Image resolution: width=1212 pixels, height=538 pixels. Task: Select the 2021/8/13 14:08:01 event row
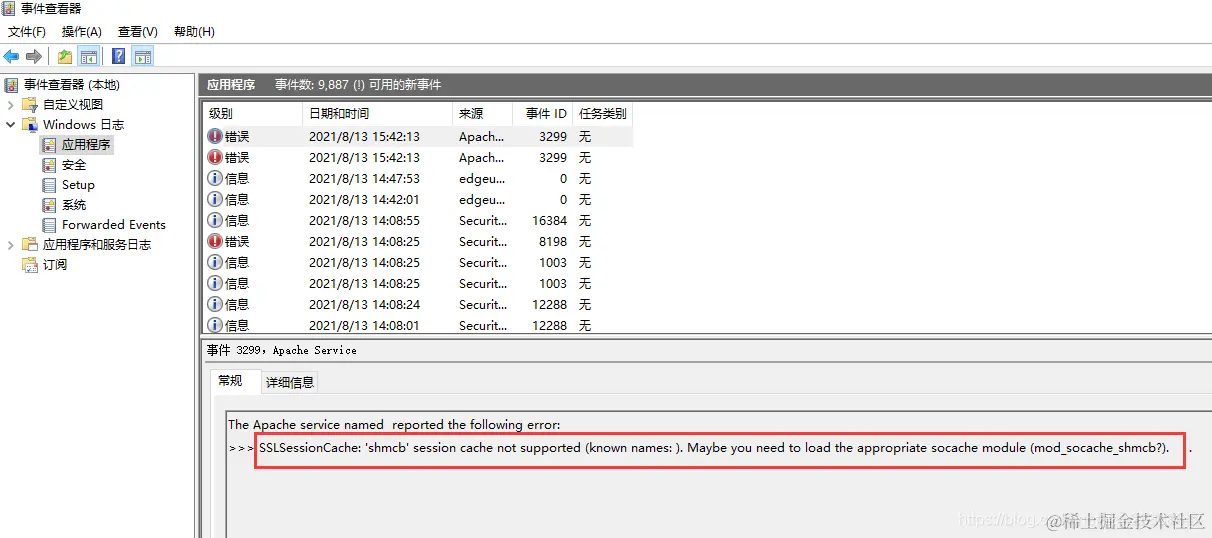(417, 324)
